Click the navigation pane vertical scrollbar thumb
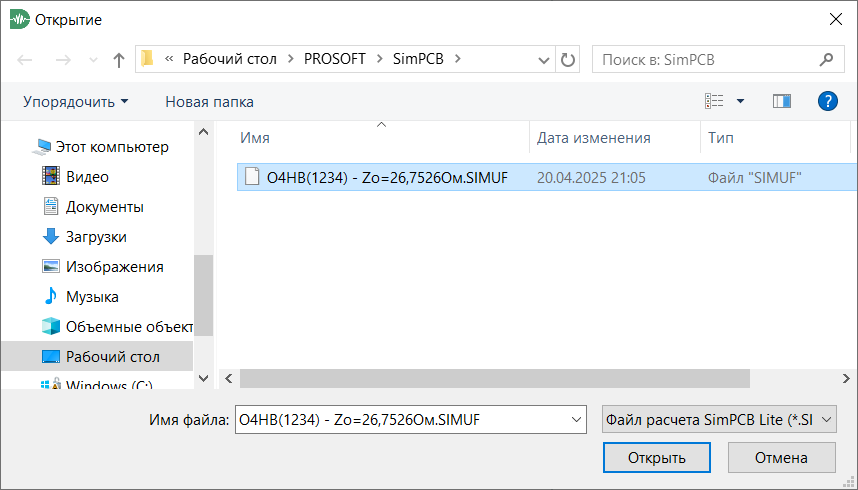 [204, 295]
